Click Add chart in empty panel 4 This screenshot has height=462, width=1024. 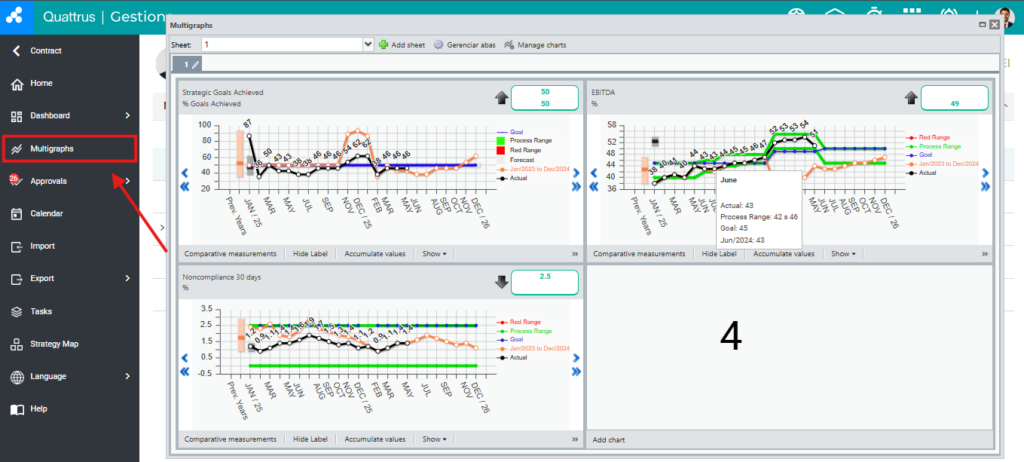pyautogui.click(x=609, y=440)
